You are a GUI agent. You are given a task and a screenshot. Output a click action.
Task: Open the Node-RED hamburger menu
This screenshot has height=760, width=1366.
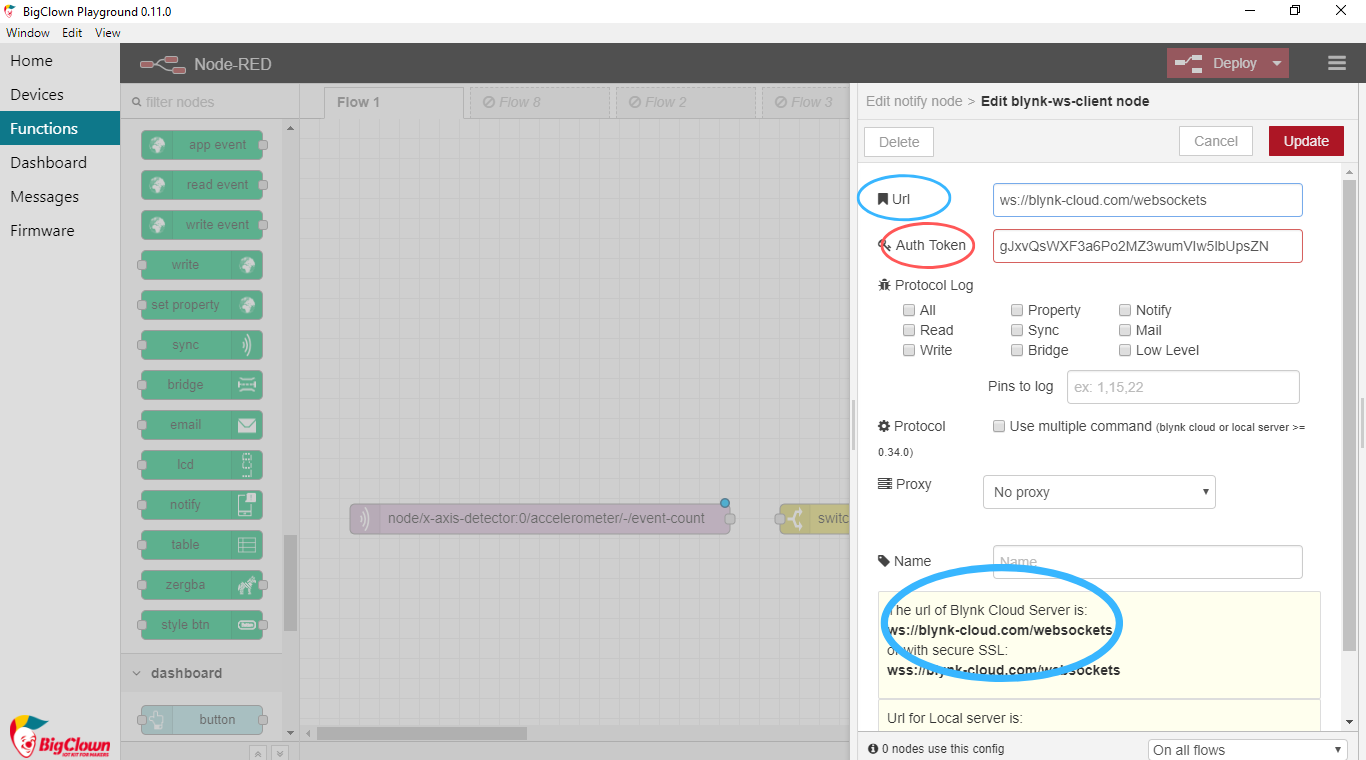pyautogui.click(x=1337, y=63)
